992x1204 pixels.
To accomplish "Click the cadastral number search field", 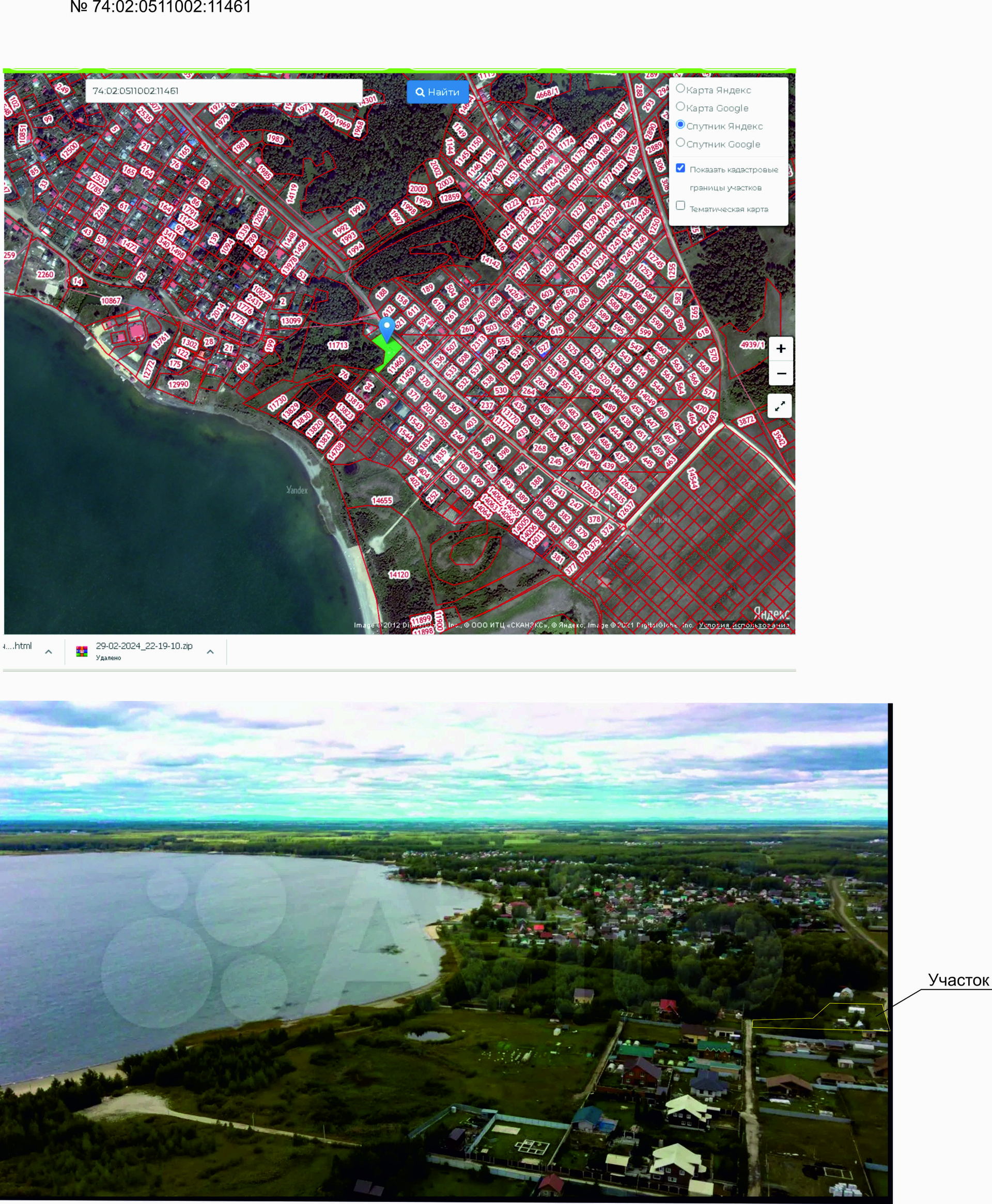I will [x=223, y=91].
